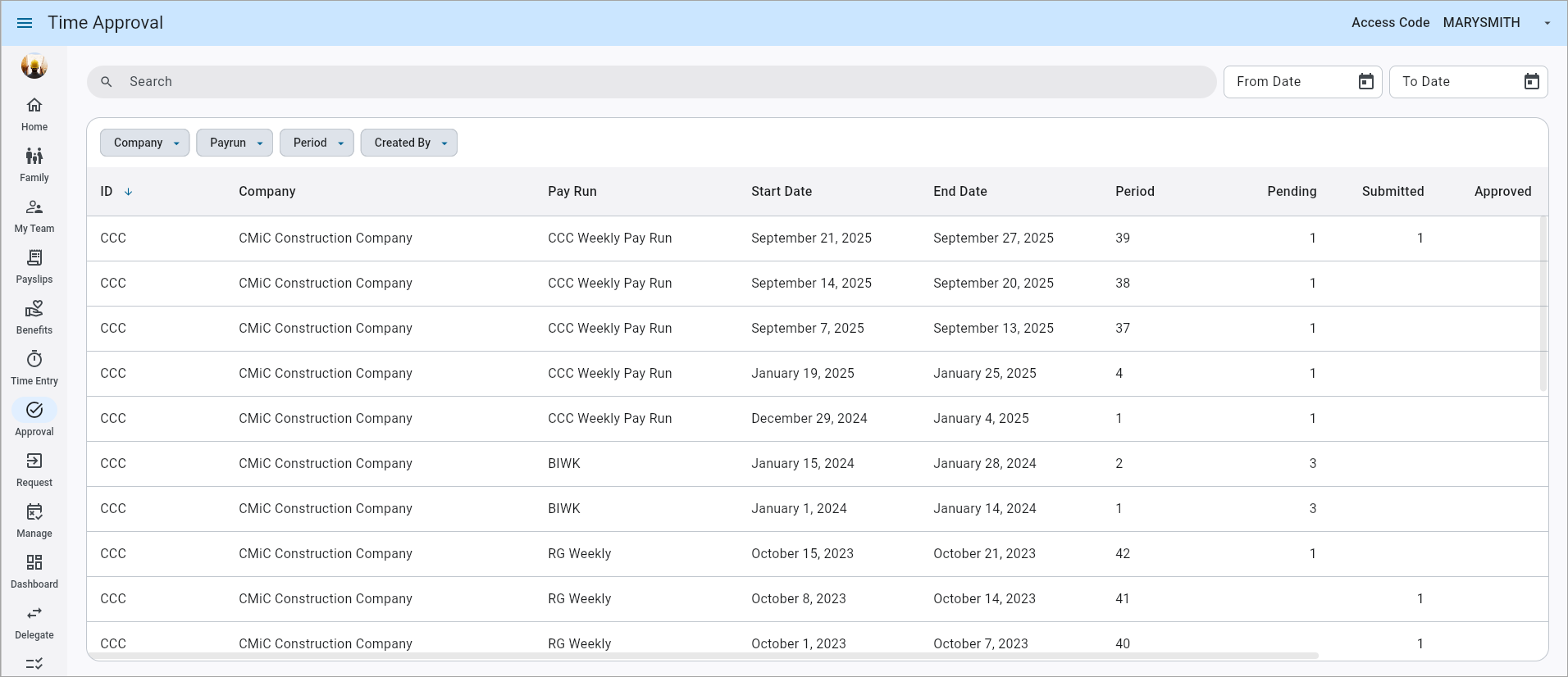Image resolution: width=1568 pixels, height=677 pixels.
Task: Open the From Date calendar picker
Action: pyautogui.click(x=1365, y=82)
